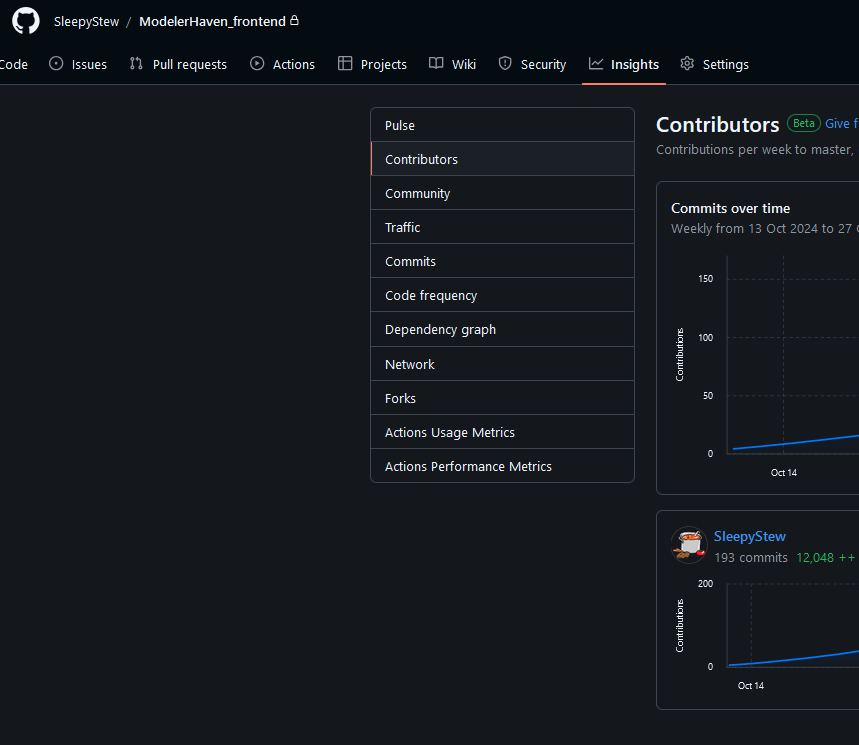Click the Actions play icon
The width and height of the screenshot is (859, 745).
[257, 64]
